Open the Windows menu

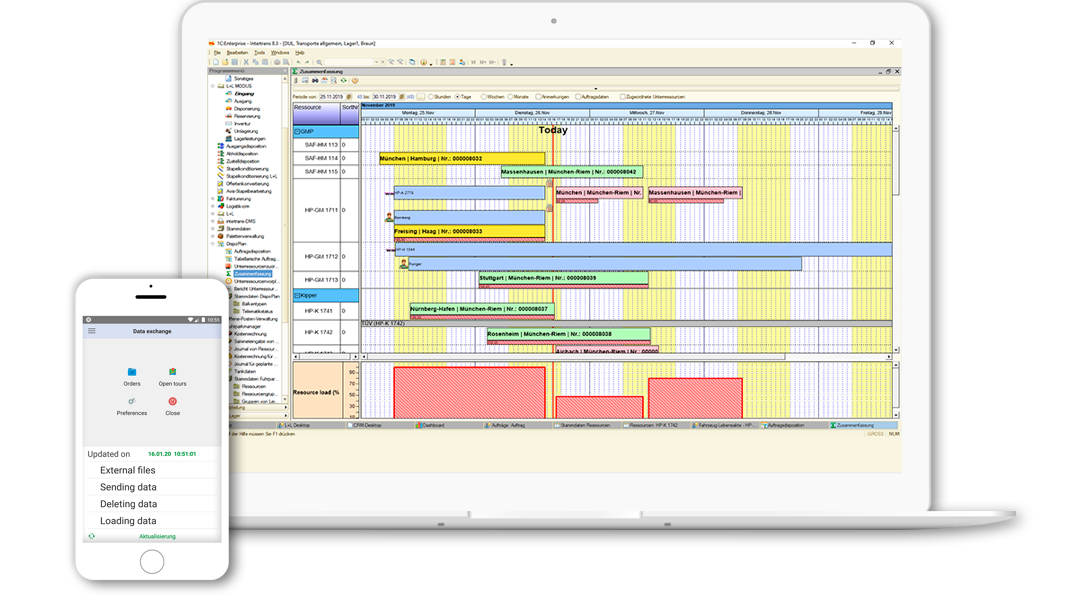click(280, 52)
